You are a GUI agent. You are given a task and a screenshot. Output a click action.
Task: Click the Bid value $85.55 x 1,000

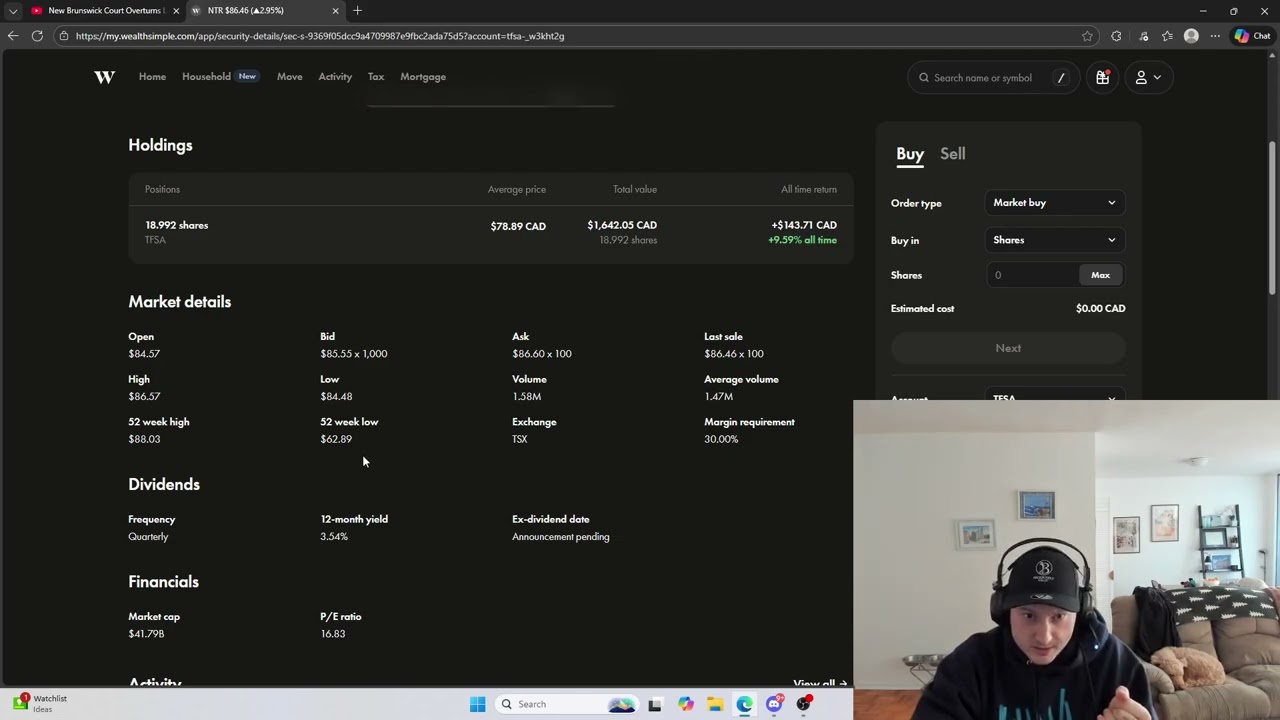(353, 354)
